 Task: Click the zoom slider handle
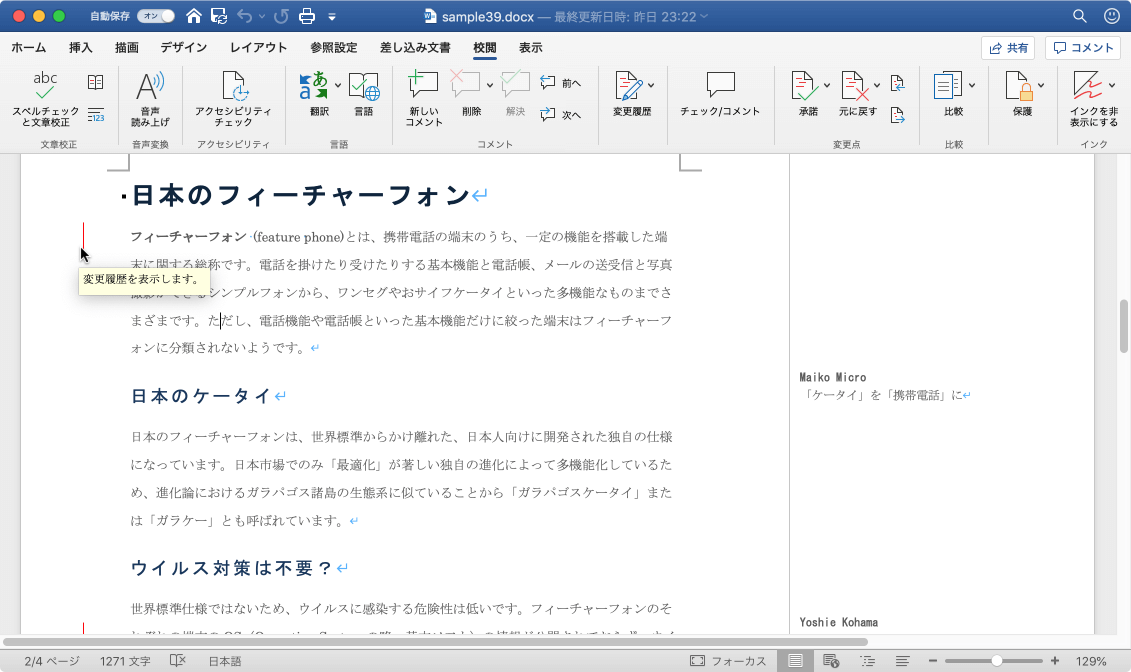pyautogui.click(x=996, y=661)
